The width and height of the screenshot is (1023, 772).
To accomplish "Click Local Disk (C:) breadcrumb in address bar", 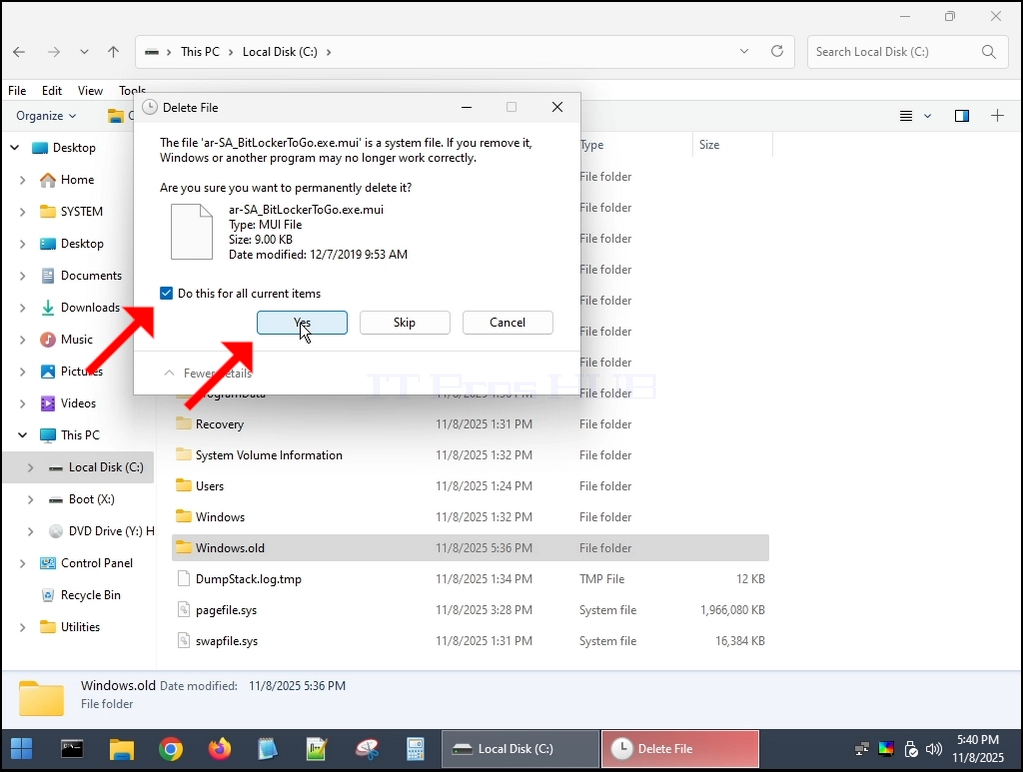I will click(x=280, y=52).
